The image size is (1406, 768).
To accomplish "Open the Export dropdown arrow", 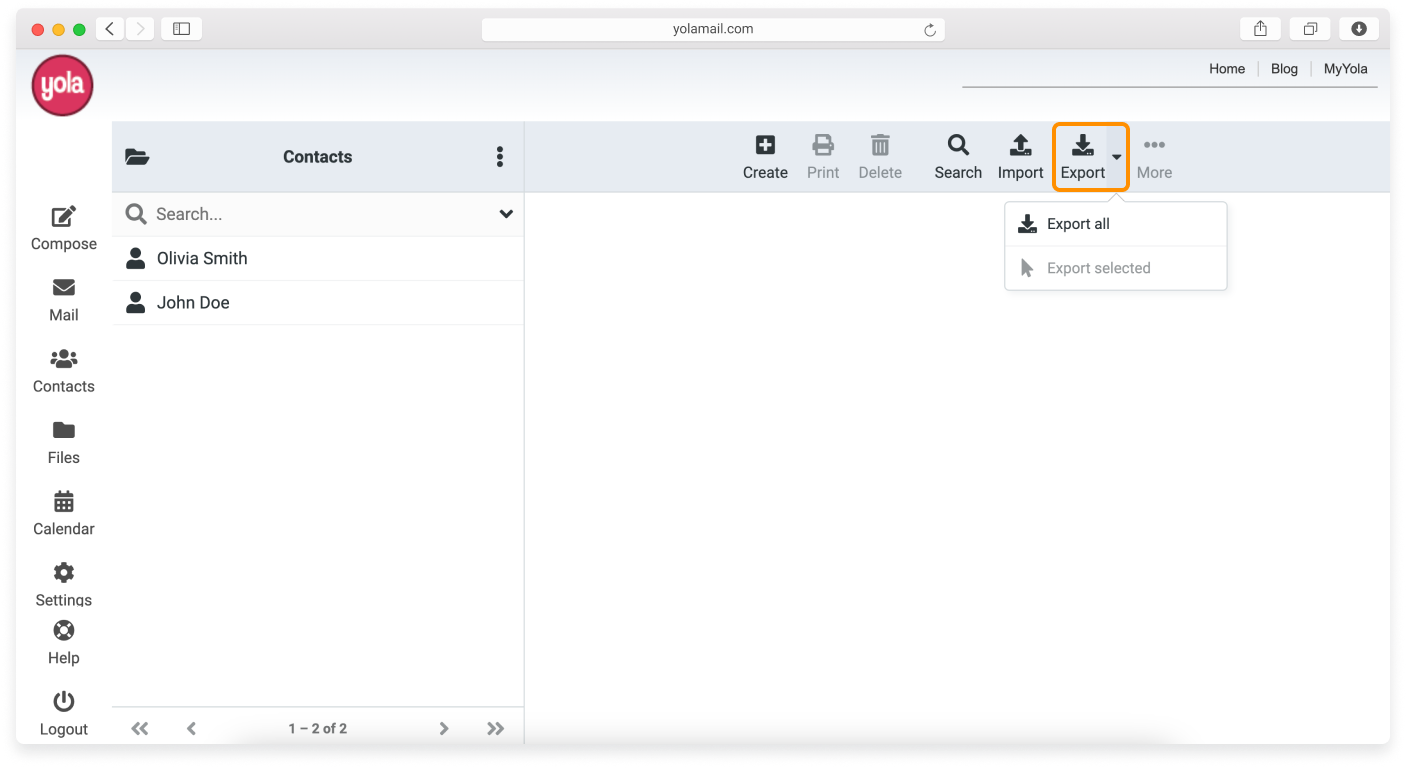I will coord(1117,157).
